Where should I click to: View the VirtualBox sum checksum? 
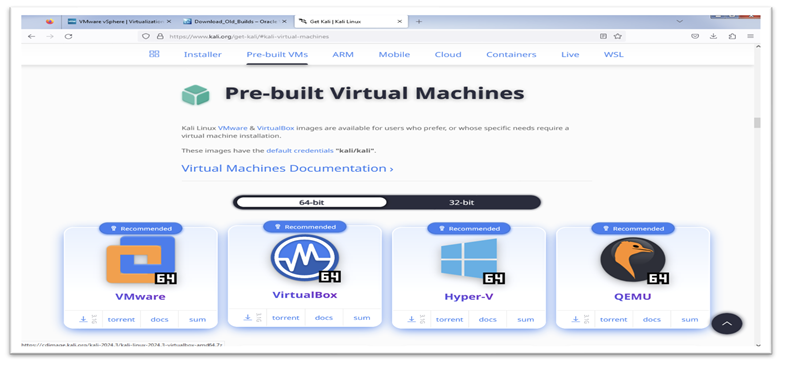362,318
